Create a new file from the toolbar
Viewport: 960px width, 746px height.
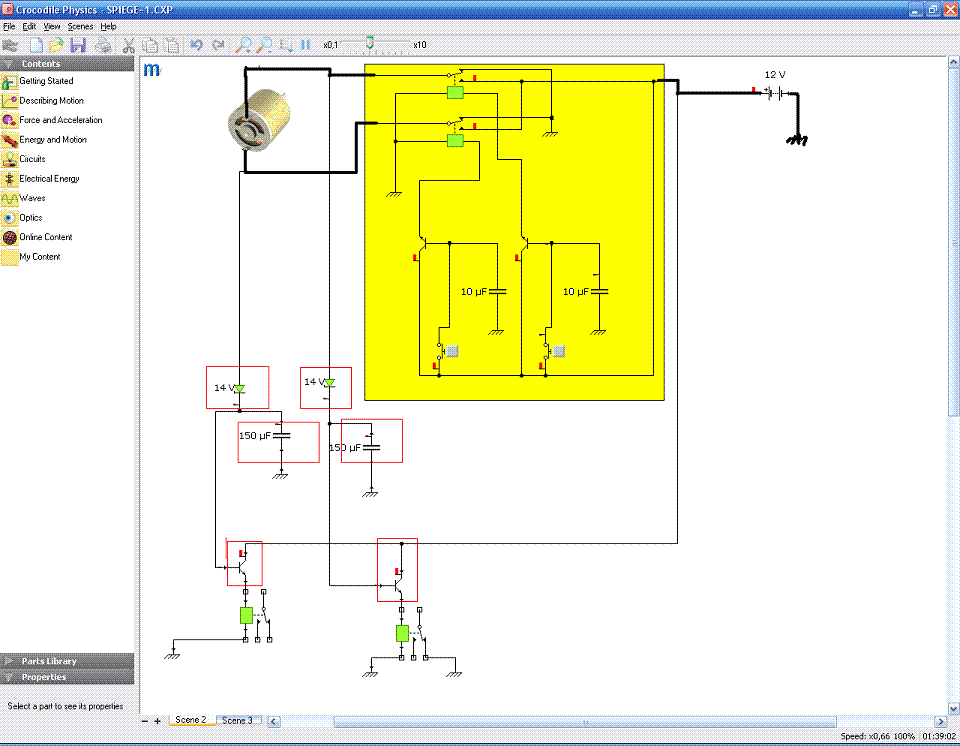click(37, 45)
